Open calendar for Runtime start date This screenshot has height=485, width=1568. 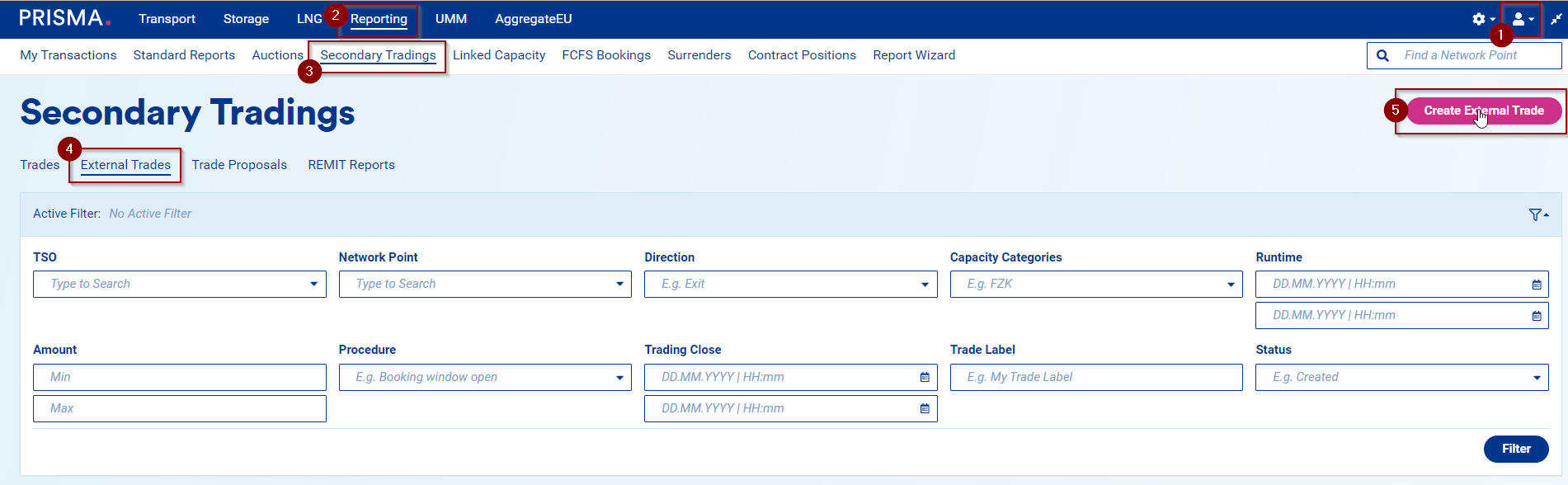coord(1536,285)
